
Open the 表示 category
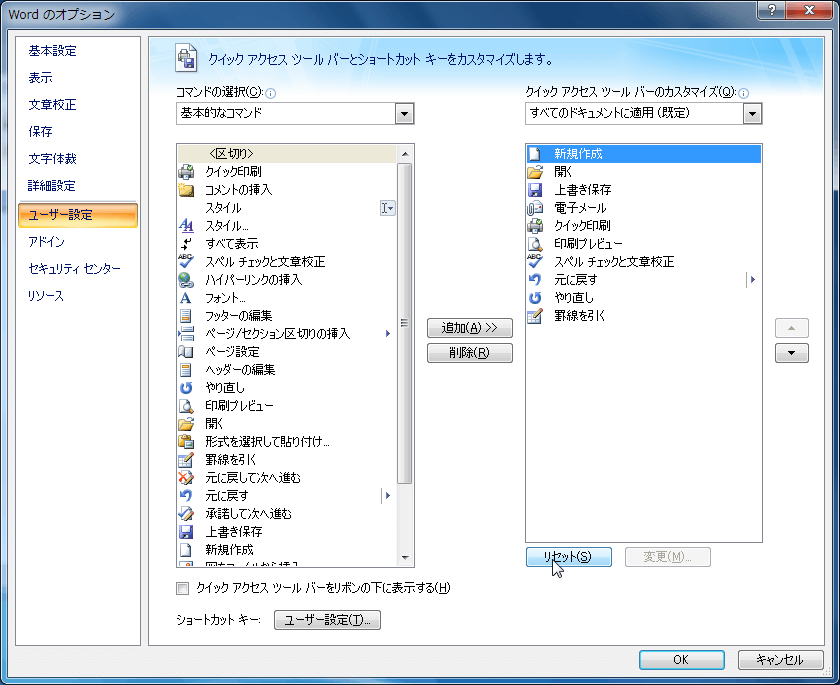40,78
